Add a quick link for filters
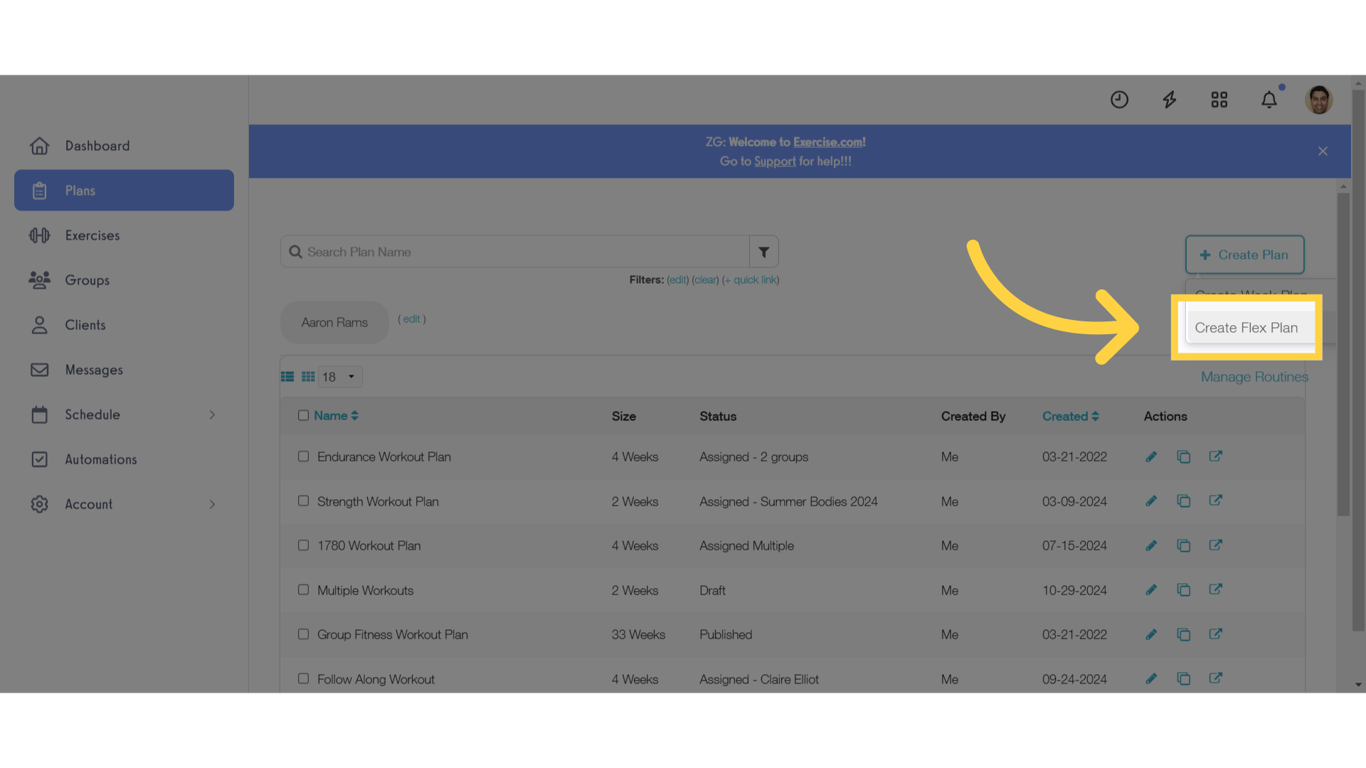Screen dimensions: 1366x768 (x=751, y=280)
